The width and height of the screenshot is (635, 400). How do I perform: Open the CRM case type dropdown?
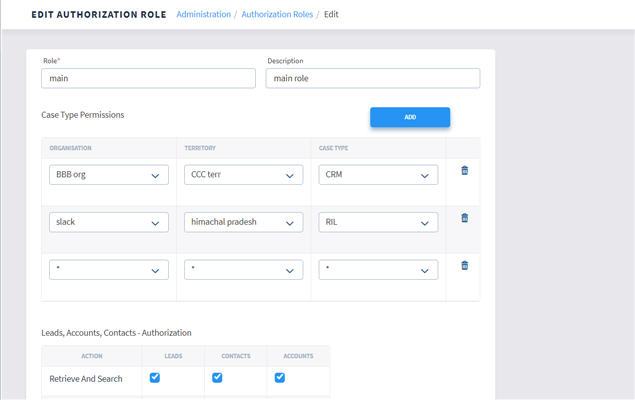378,175
